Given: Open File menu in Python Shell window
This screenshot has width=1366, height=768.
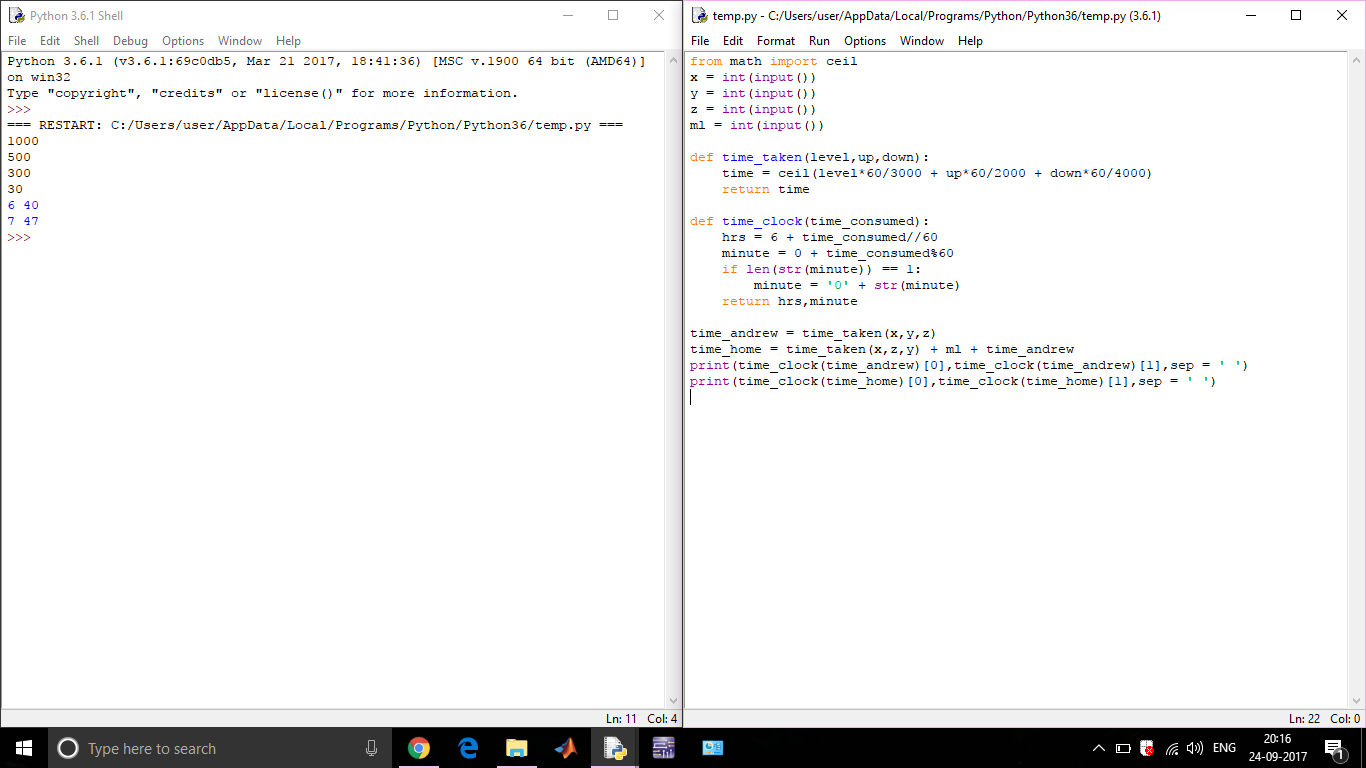Looking at the screenshot, I should 17,41.
